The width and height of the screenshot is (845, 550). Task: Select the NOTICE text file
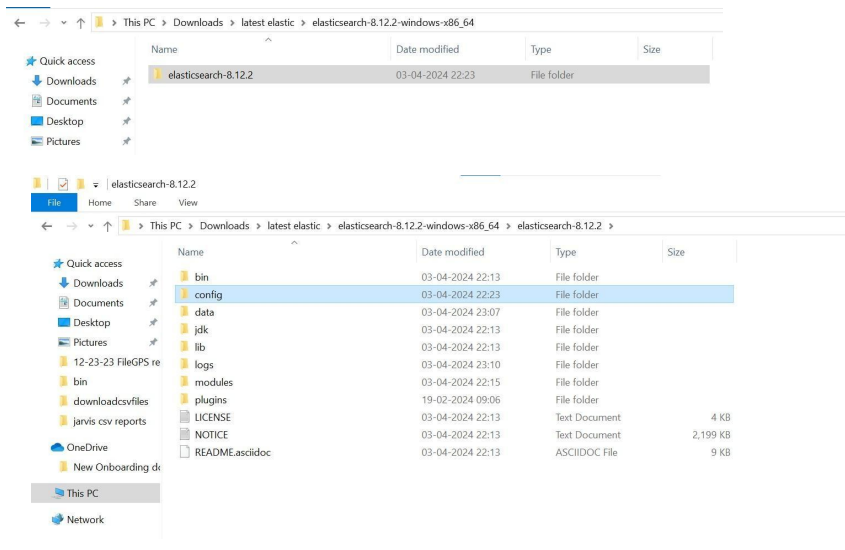454,435
